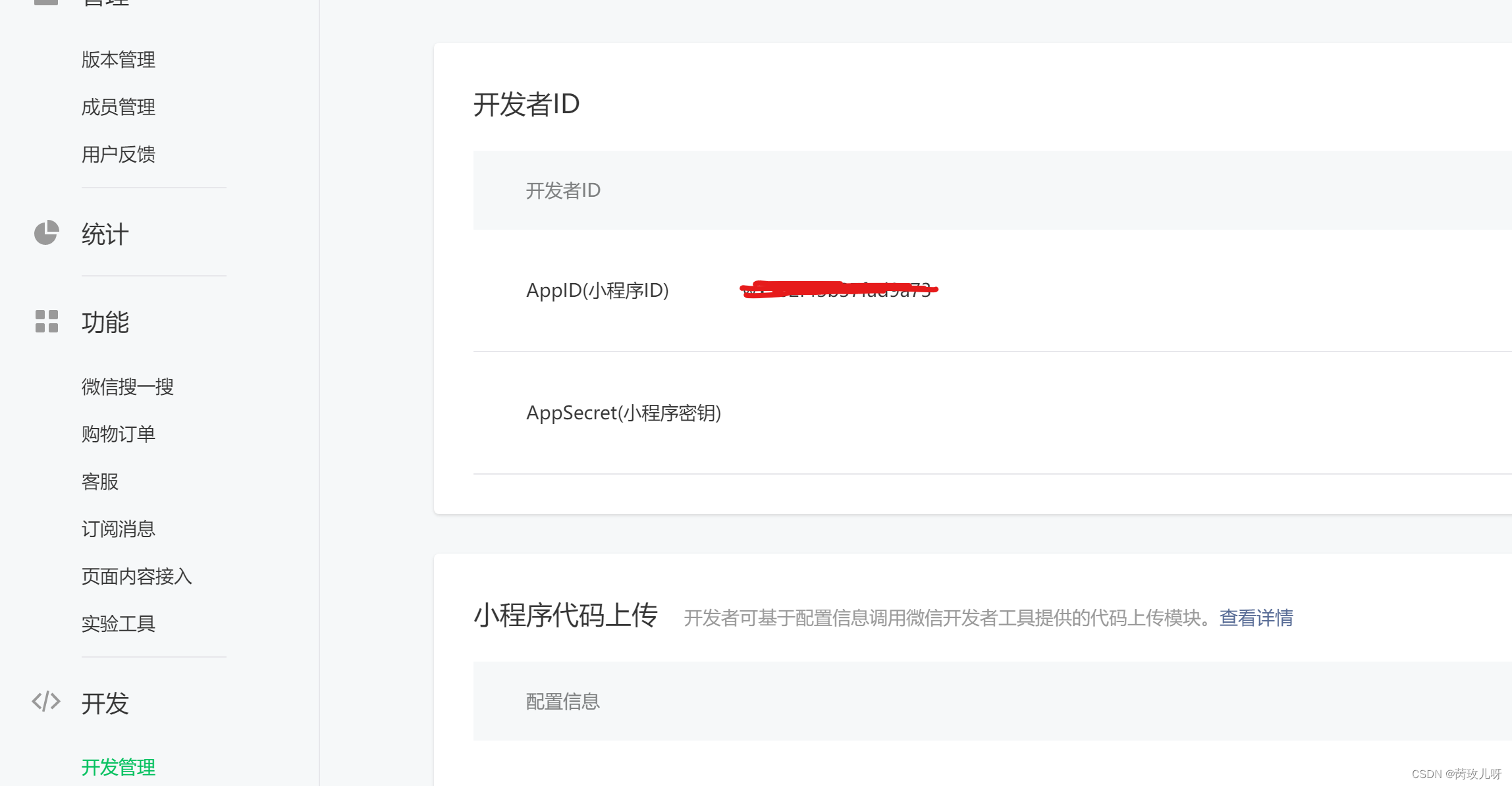Open the green 开发管理 entry
Screen dimensions: 1512x786
119,768
